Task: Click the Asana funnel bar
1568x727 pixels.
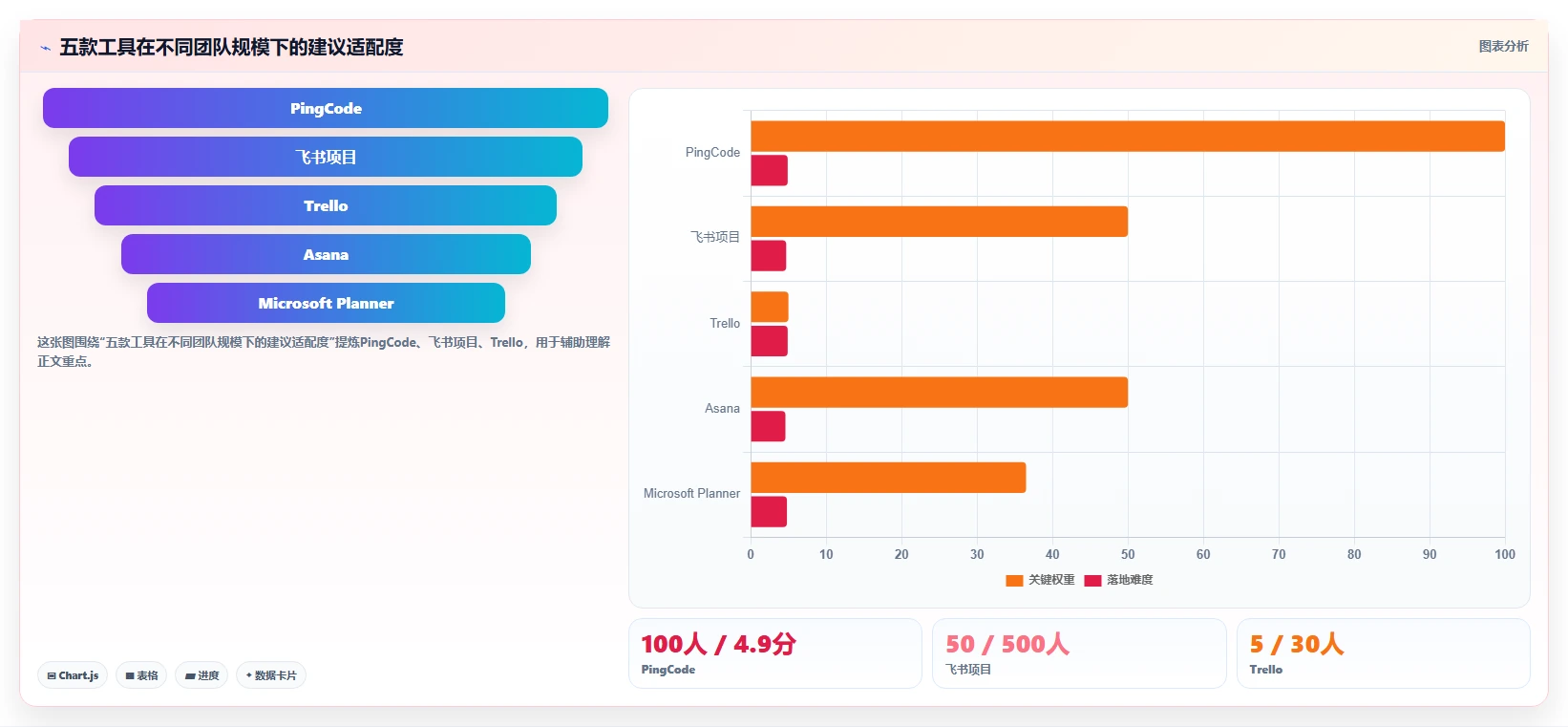Action: click(326, 254)
